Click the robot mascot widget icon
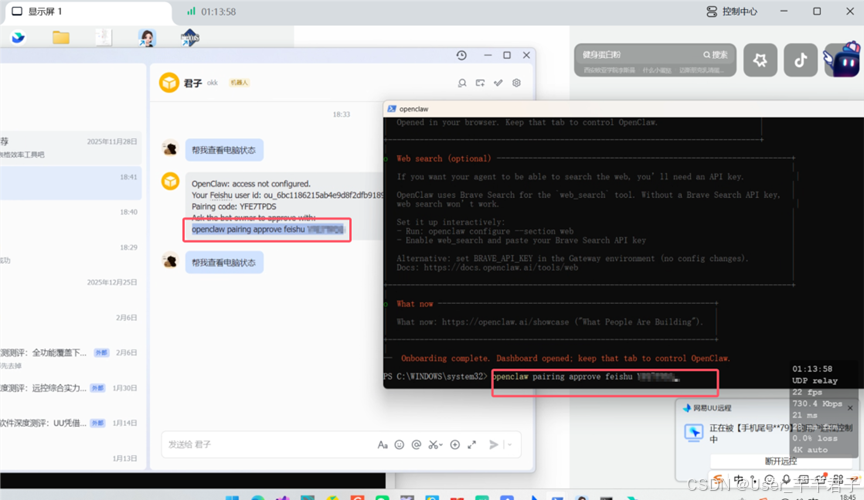 coord(842,59)
